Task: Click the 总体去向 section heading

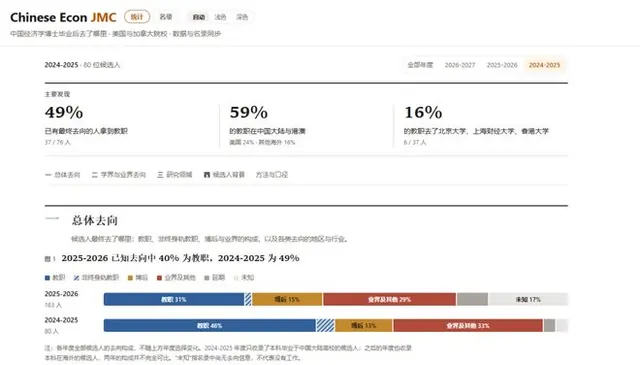Action: pos(95,220)
